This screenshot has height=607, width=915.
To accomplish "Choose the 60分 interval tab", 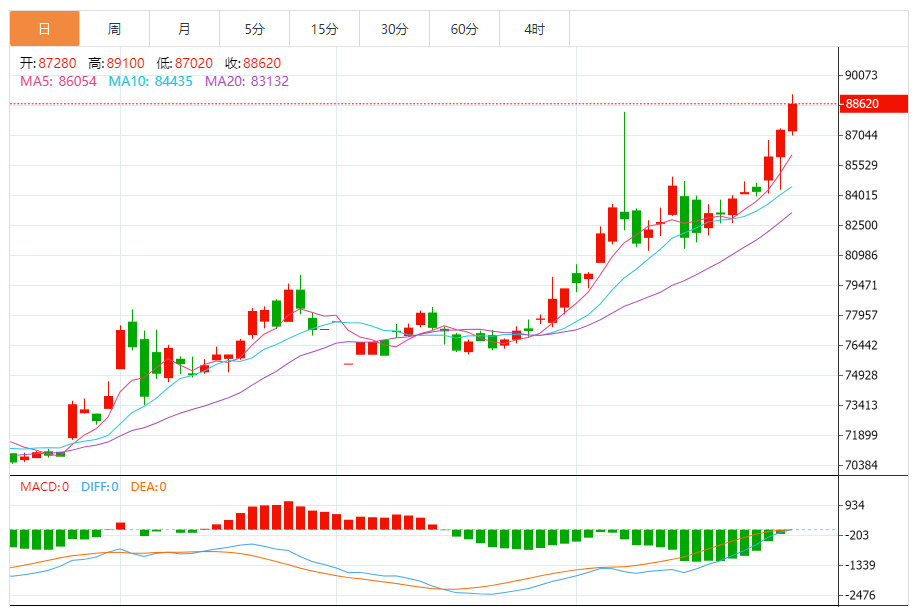I will (464, 30).
